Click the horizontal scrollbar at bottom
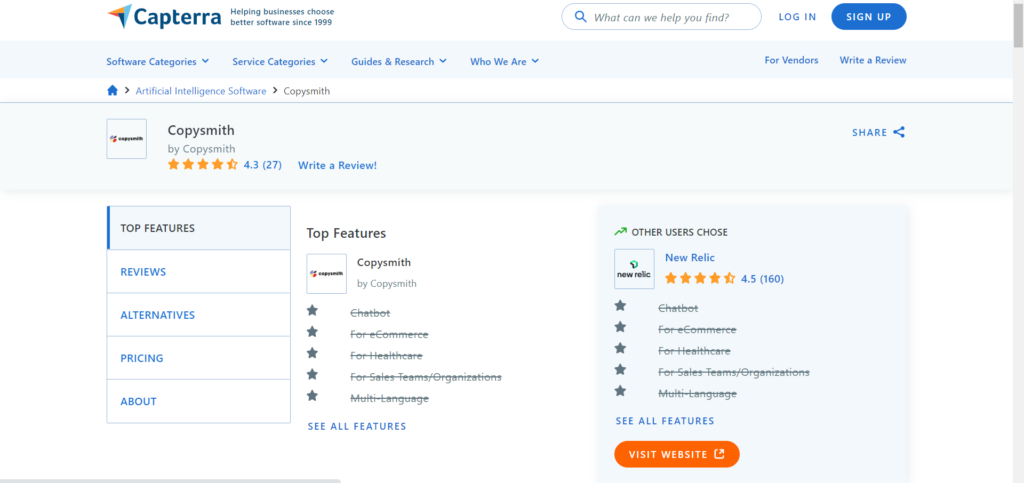Screen dimensions: 1024x483 (x=170, y=480)
